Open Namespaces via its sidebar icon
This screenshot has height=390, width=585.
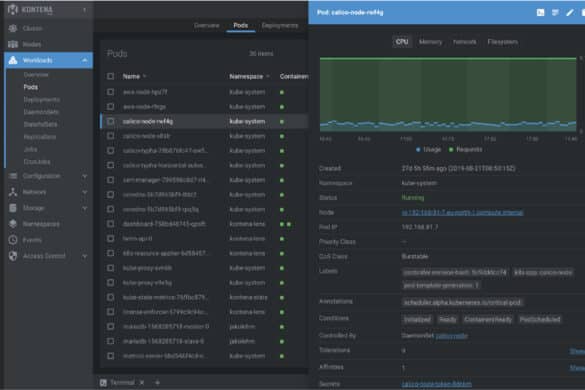click(x=13, y=224)
